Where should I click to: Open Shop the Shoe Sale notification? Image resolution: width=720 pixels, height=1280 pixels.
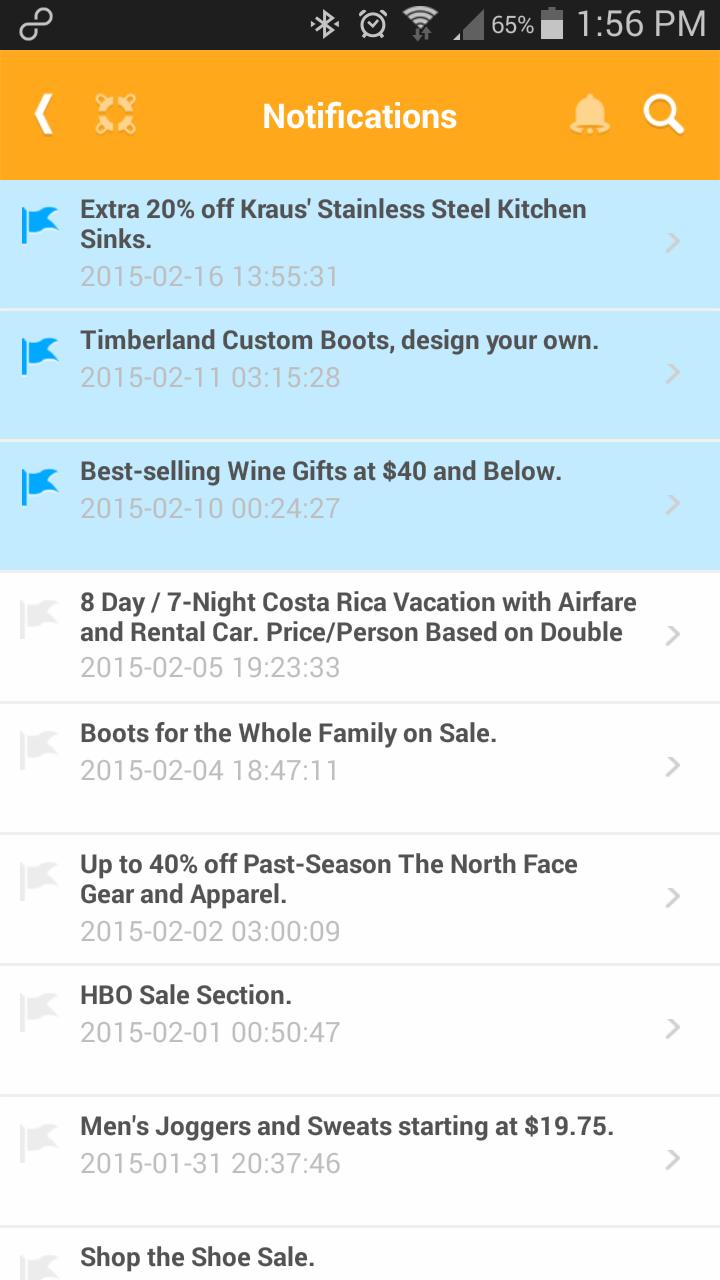[198, 1257]
